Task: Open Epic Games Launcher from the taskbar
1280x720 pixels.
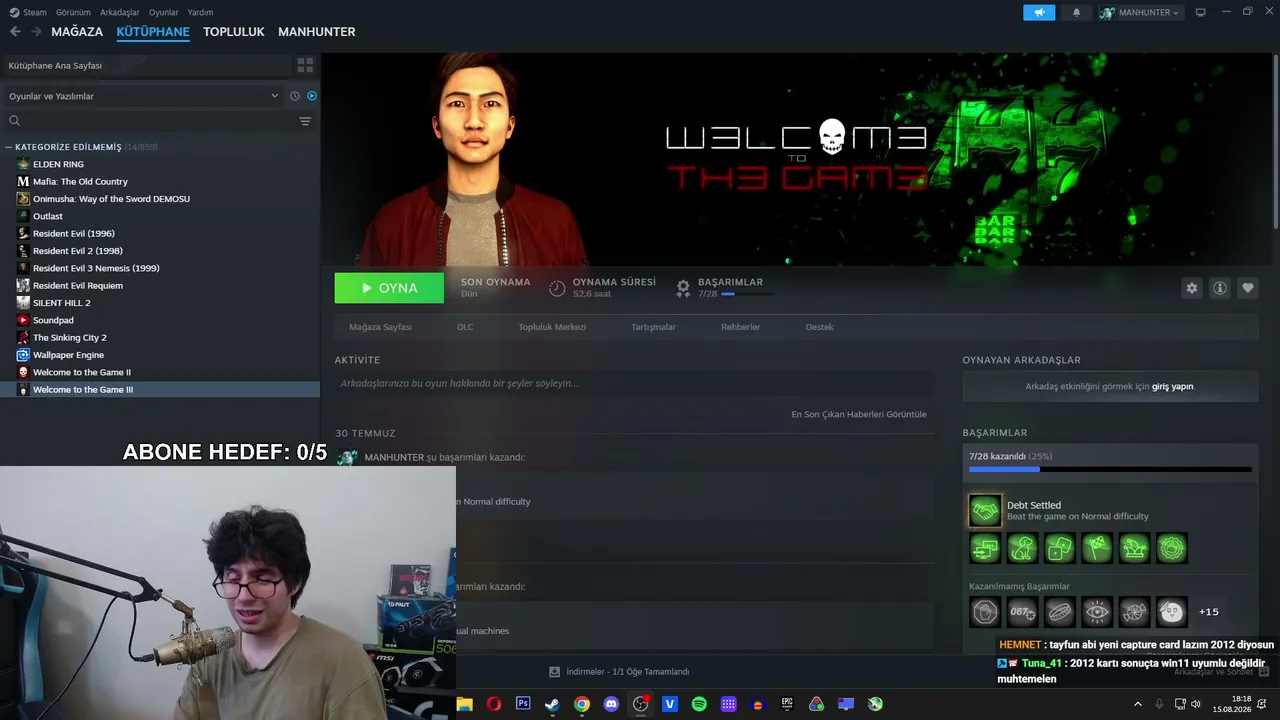Action: pyautogui.click(x=787, y=704)
